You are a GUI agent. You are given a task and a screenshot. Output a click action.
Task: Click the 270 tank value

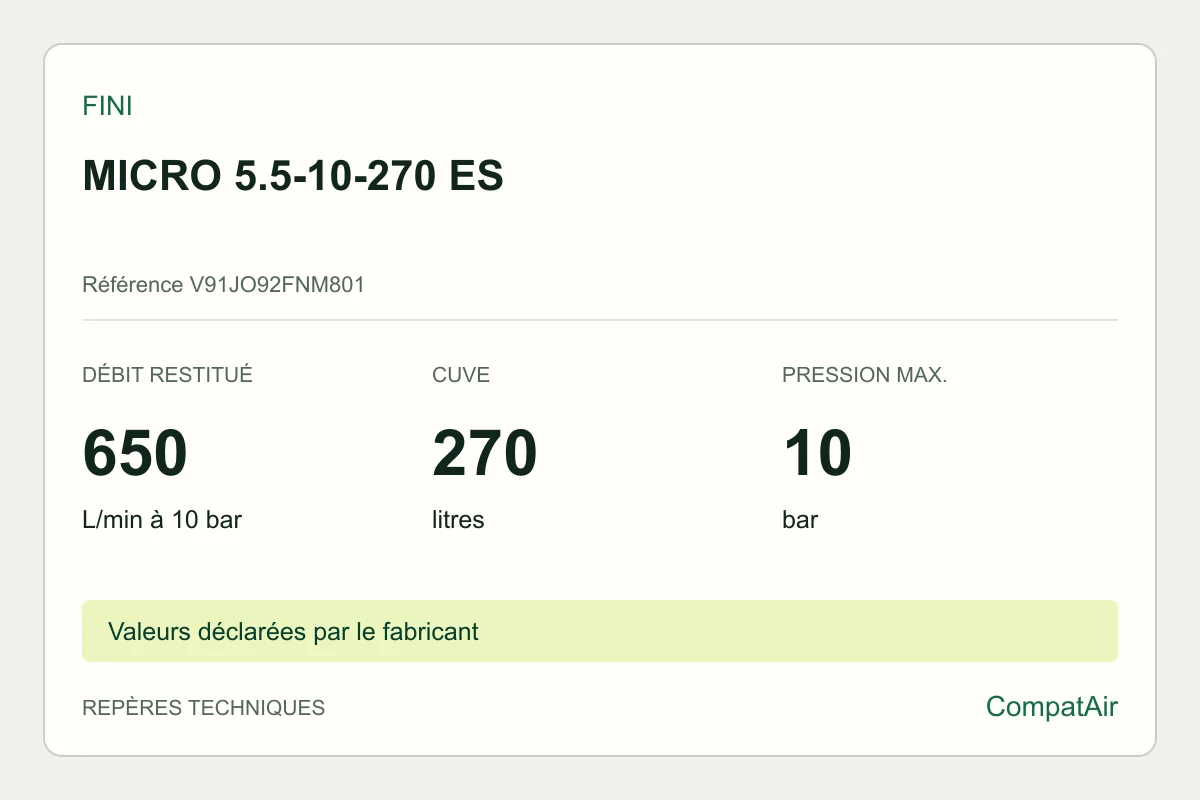pyautogui.click(x=485, y=452)
